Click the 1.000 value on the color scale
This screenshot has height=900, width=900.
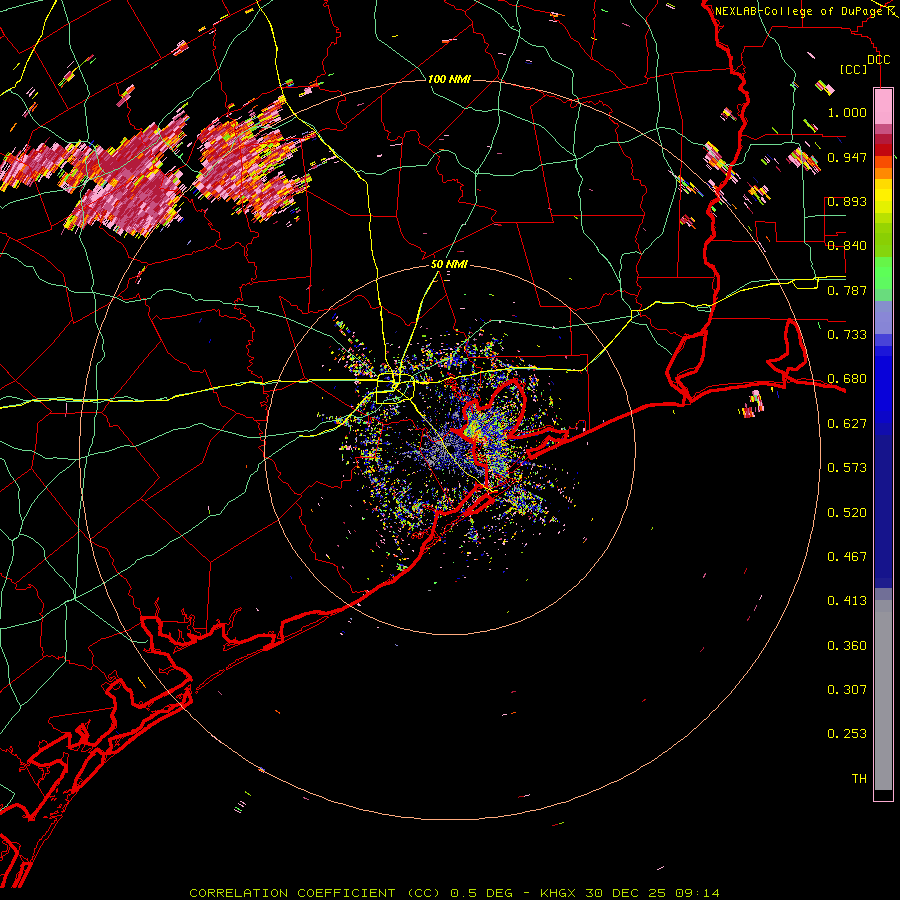(847, 112)
